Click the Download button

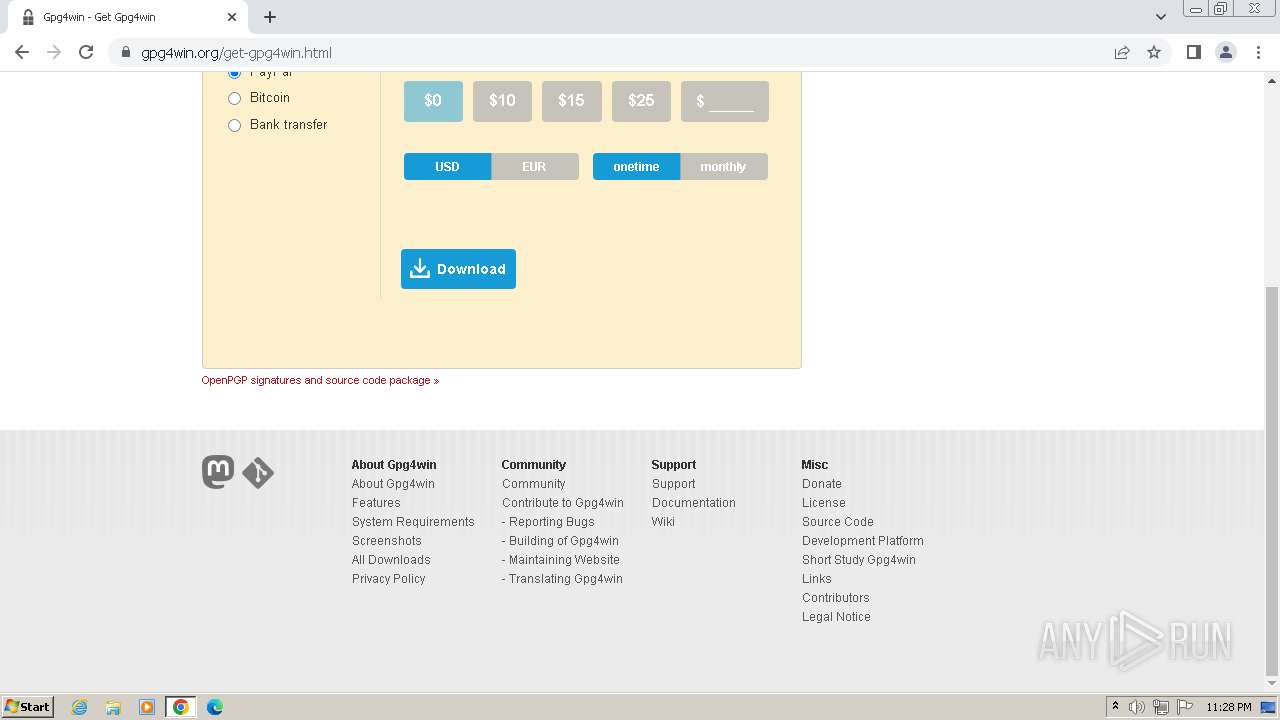(458, 269)
